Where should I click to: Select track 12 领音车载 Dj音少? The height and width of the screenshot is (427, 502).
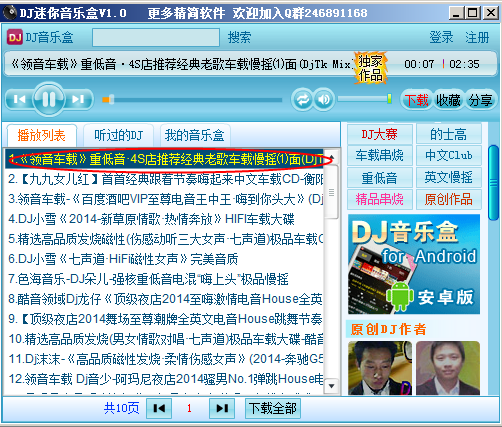coord(164,379)
